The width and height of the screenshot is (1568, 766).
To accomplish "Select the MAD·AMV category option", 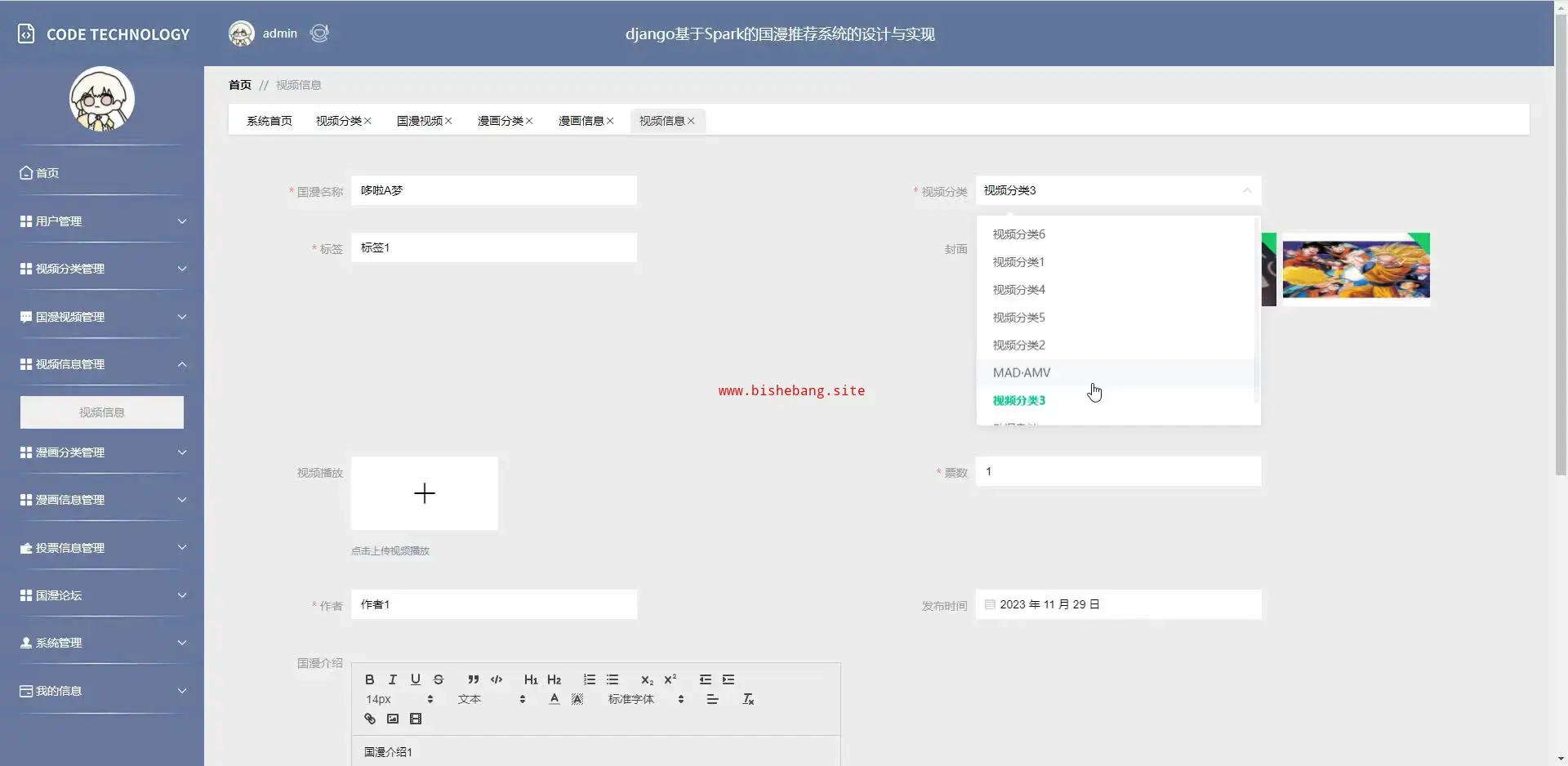I will 1116,373.
